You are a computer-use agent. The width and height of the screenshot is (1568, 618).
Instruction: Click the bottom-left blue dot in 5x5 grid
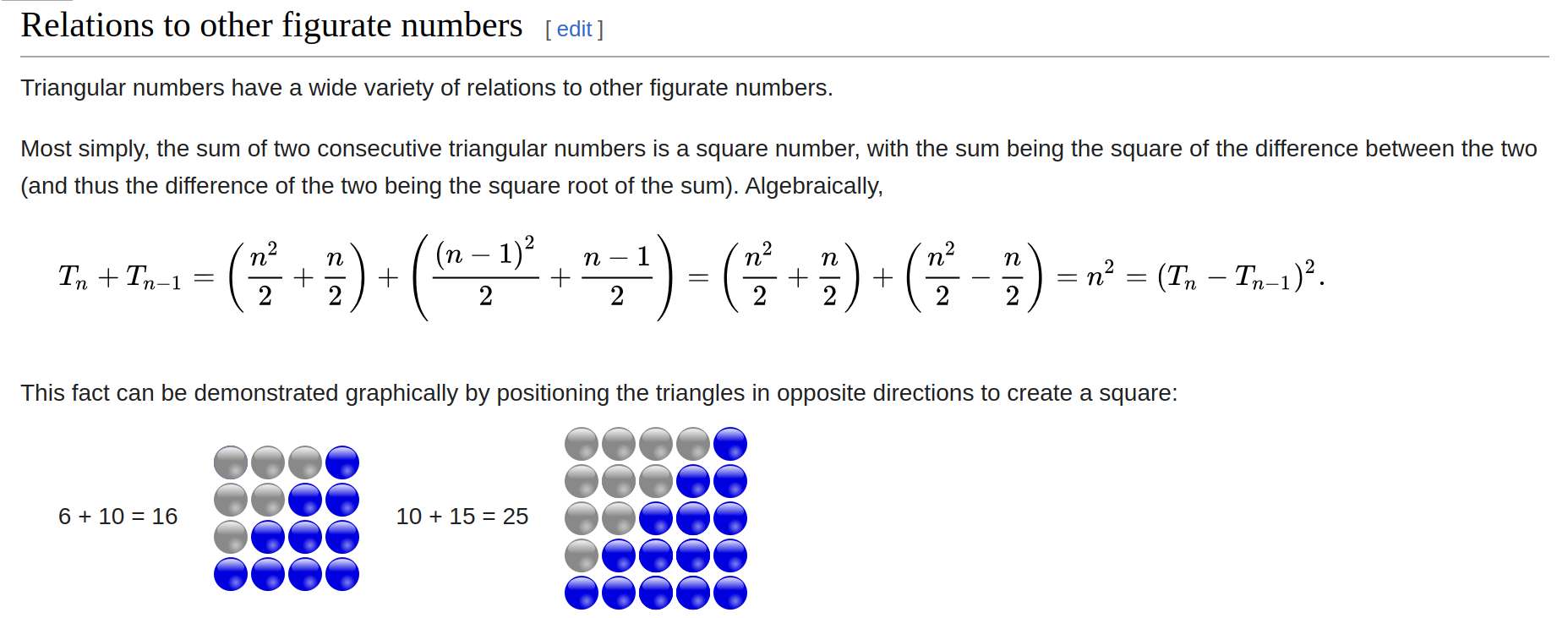[x=582, y=593]
